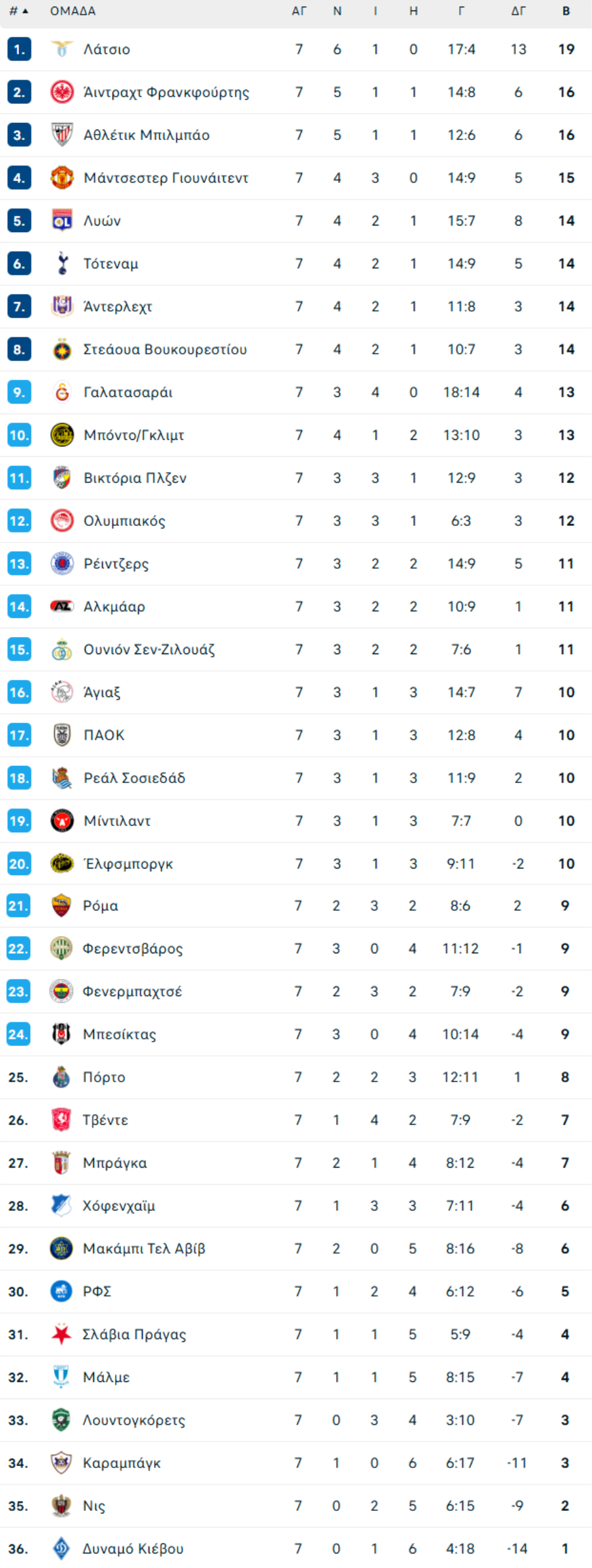Open the Ρόμα team page link
The height and width of the screenshot is (1568, 592).
101,906
